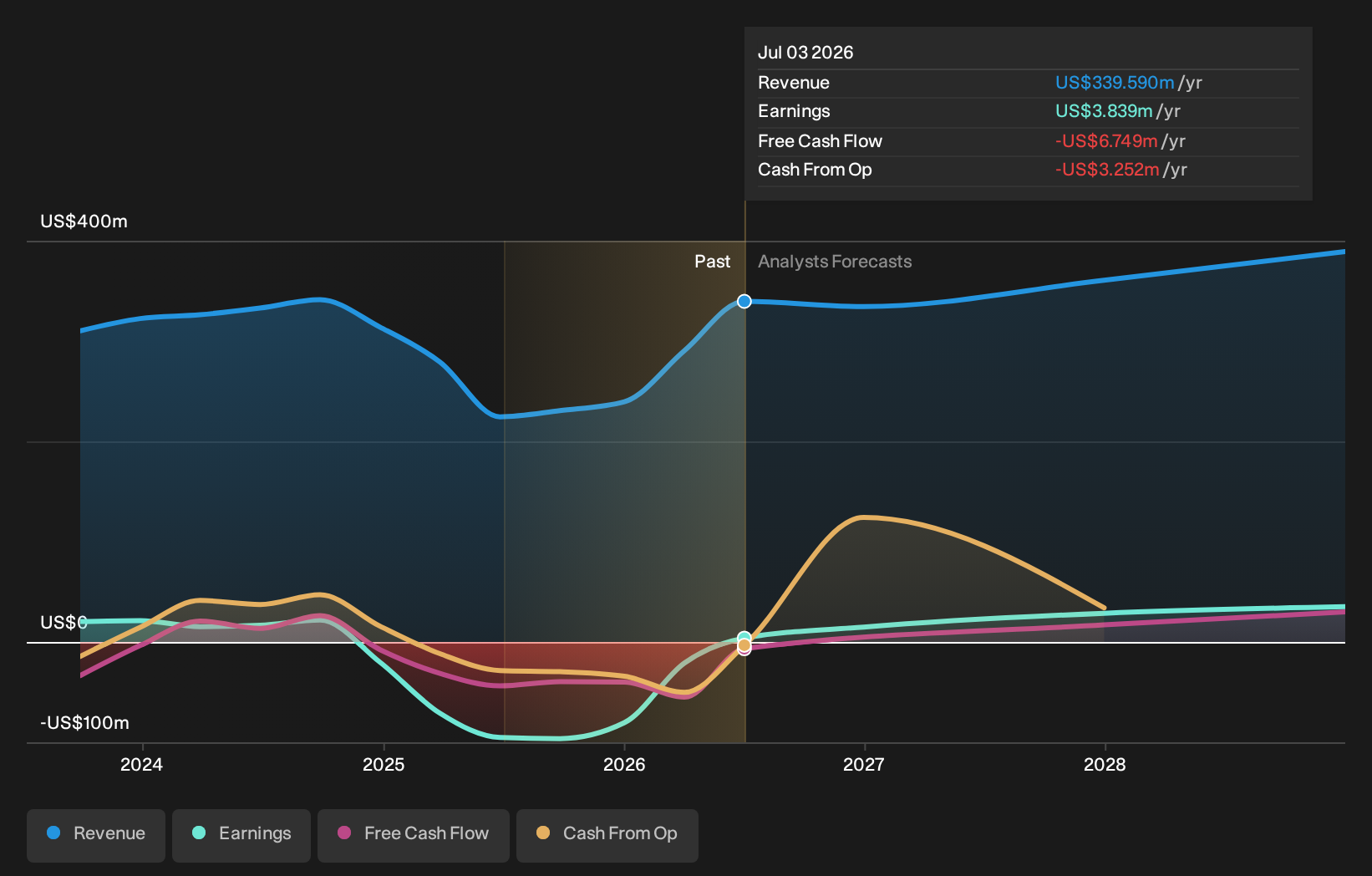The width and height of the screenshot is (1372, 876).
Task: Click the US$400m y-axis label
Action: point(84,222)
